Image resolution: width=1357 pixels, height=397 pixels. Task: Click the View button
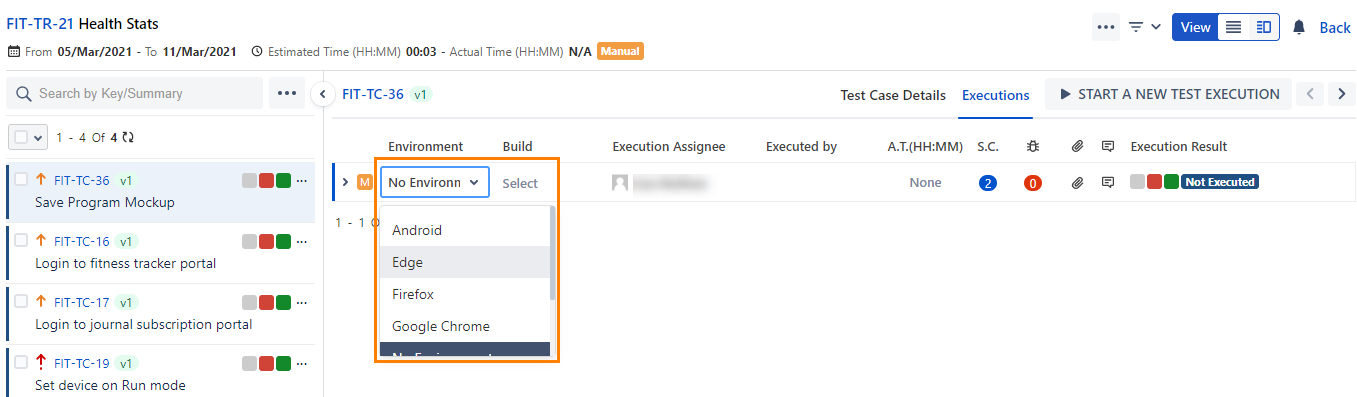pos(1195,27)
